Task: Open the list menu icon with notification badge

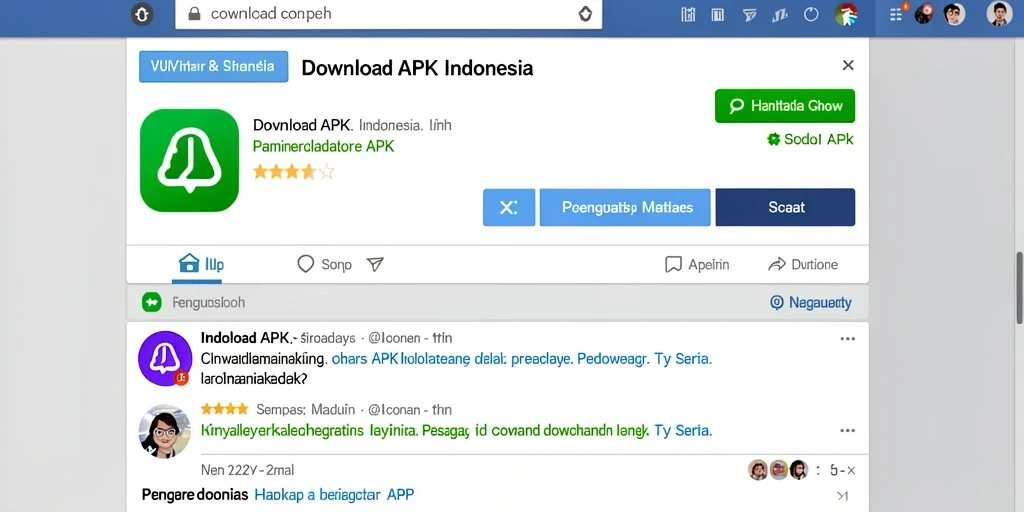Action: (x=897, y=13)
